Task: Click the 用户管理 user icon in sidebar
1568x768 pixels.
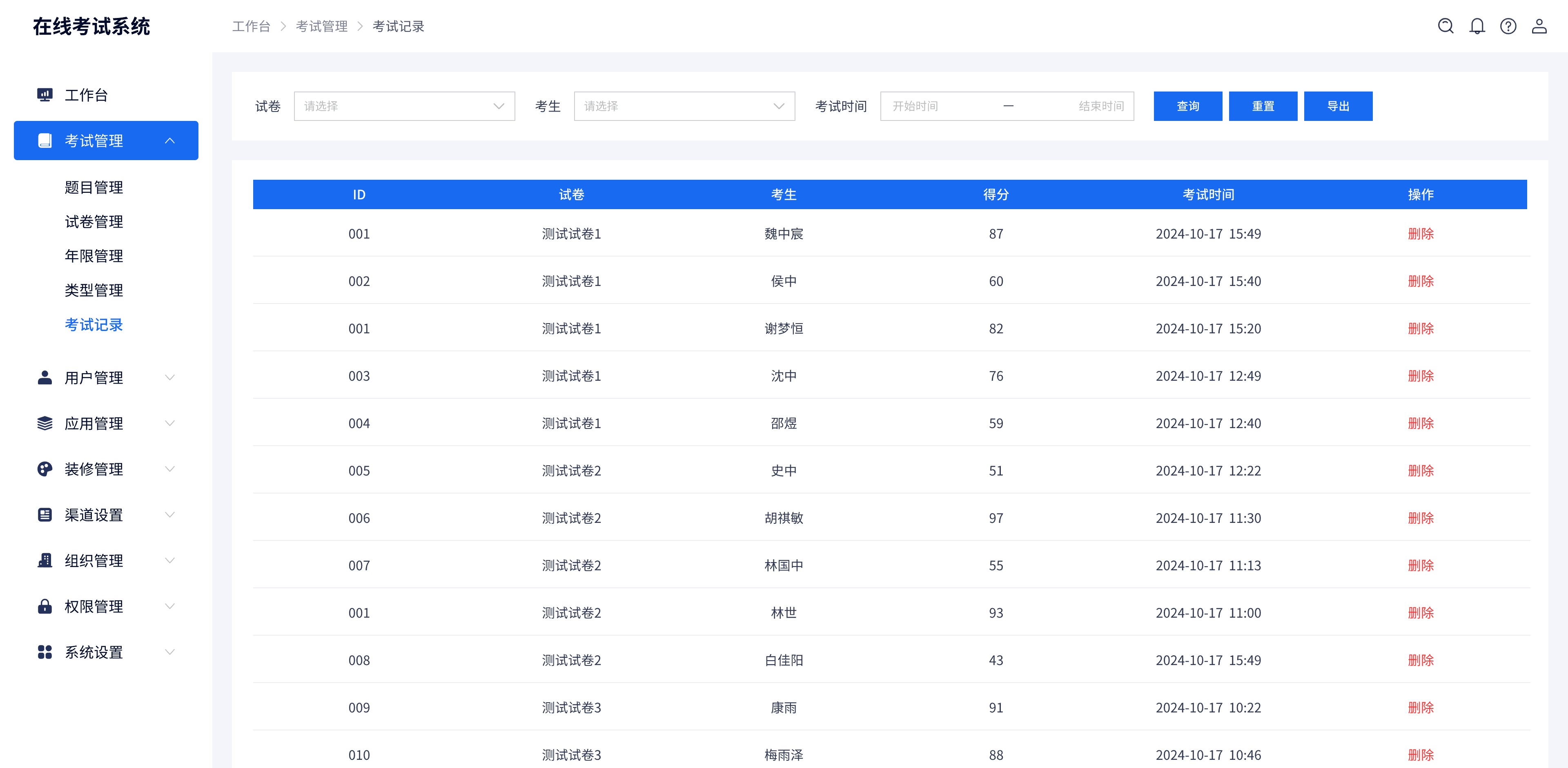Action: pyautogui.click(x=45, y=377)
